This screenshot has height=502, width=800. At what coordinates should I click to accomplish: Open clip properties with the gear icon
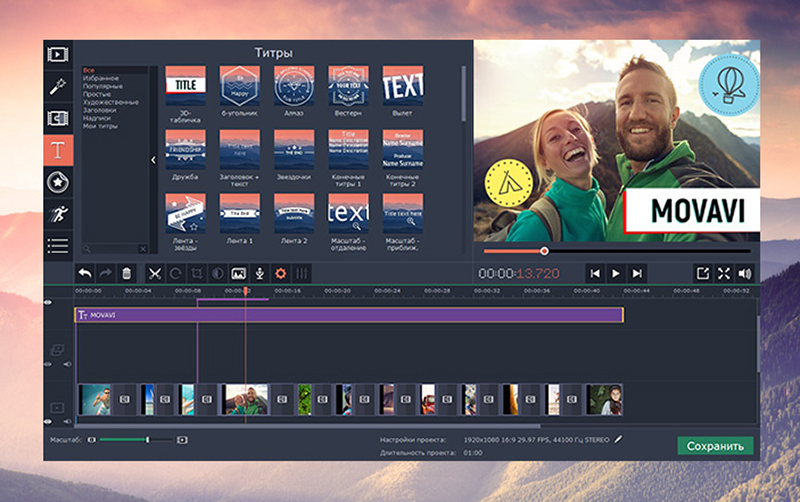(280, 273)
